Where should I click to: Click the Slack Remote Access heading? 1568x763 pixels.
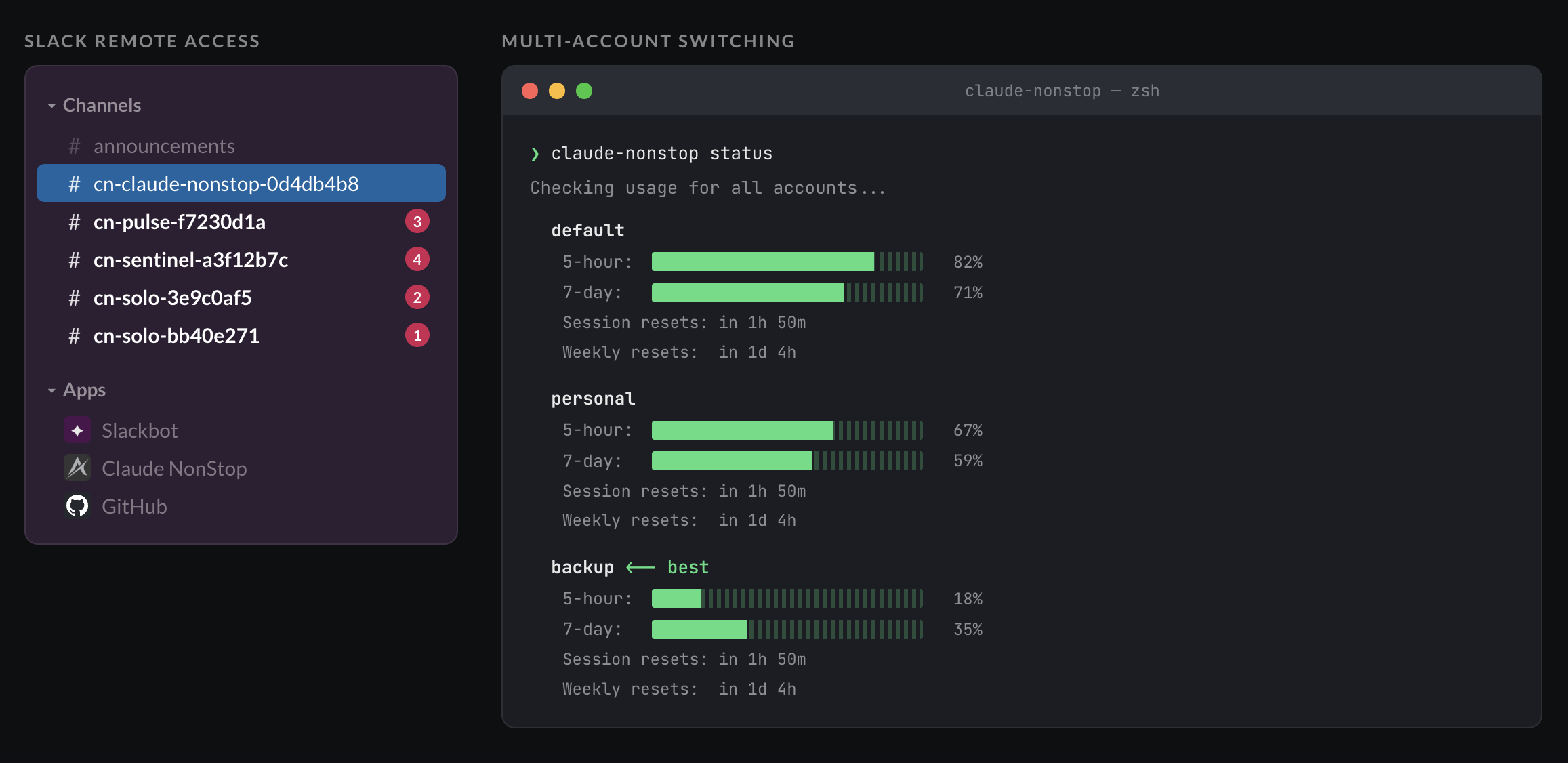click(x=142, y=41)
